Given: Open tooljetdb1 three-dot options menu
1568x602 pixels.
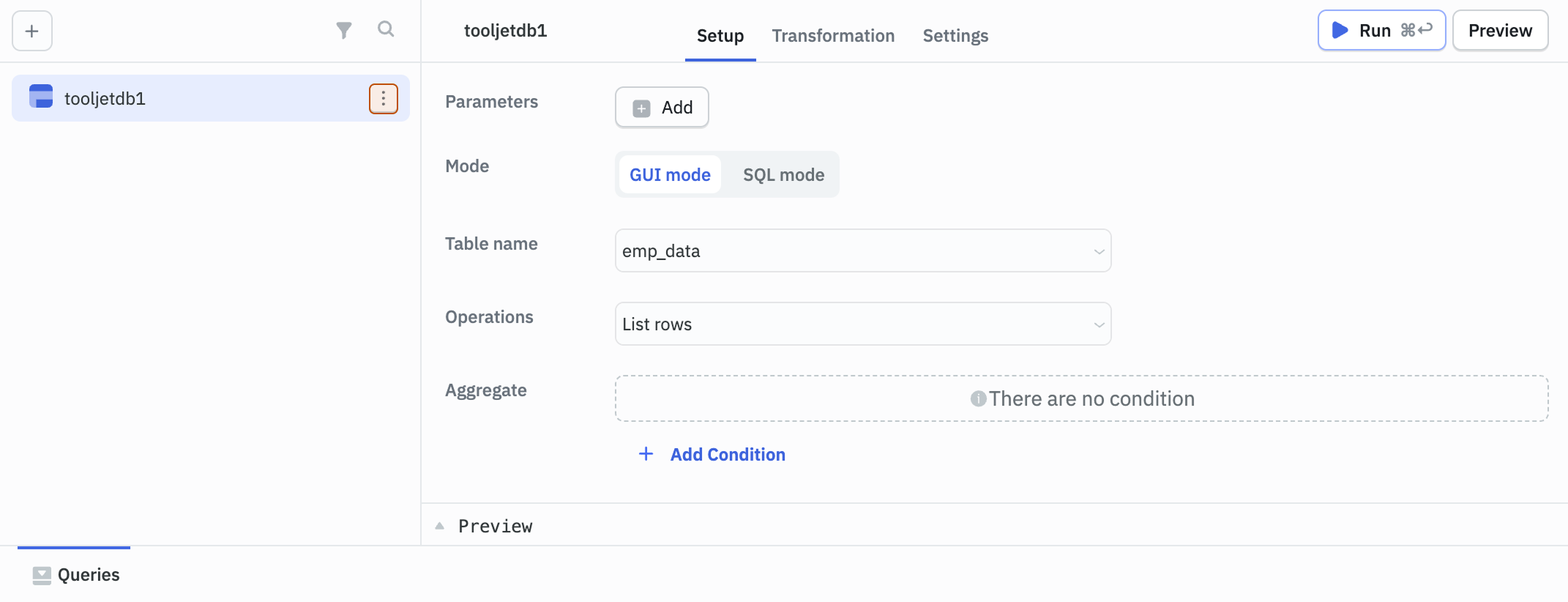Looking at the screenshot, I should coord(384,99).
